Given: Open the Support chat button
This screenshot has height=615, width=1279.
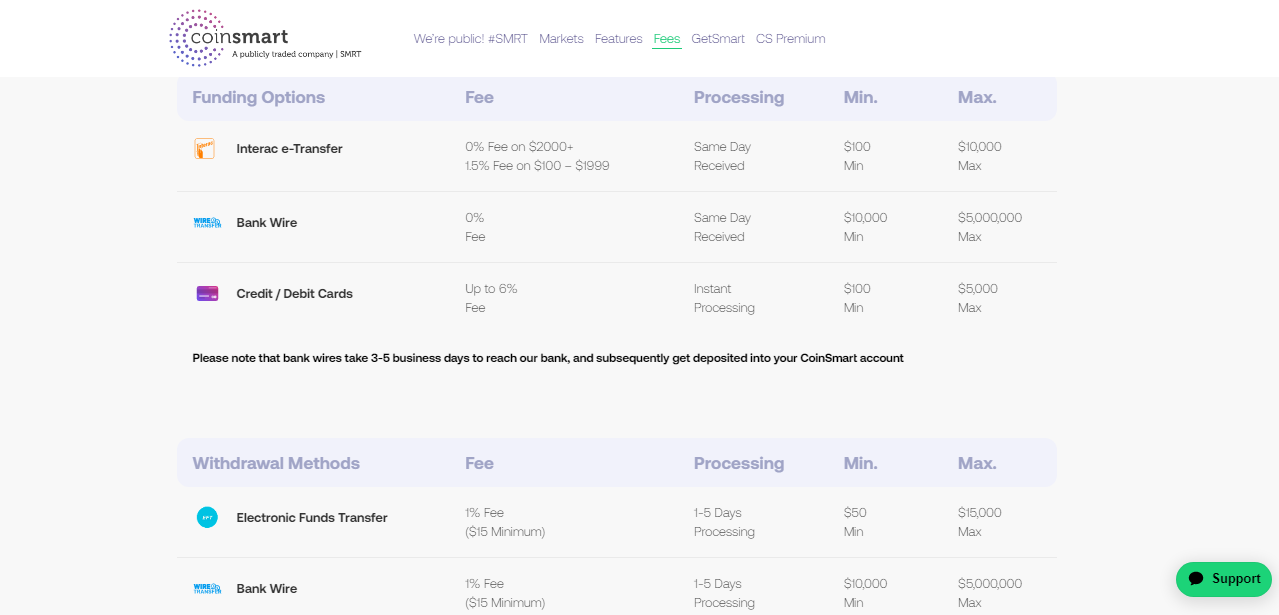Looking at the screenshot, I should (1224, 579).
